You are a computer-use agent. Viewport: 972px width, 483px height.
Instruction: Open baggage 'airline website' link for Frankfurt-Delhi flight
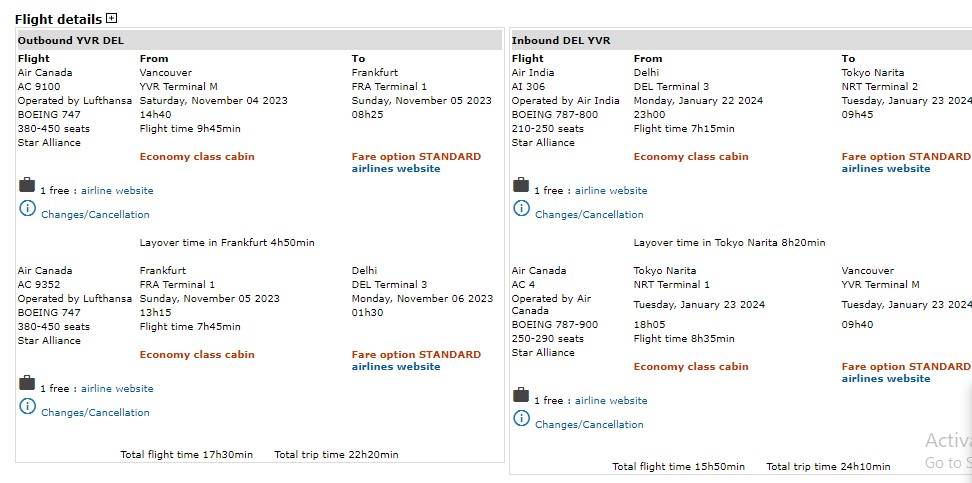point(117,389)
